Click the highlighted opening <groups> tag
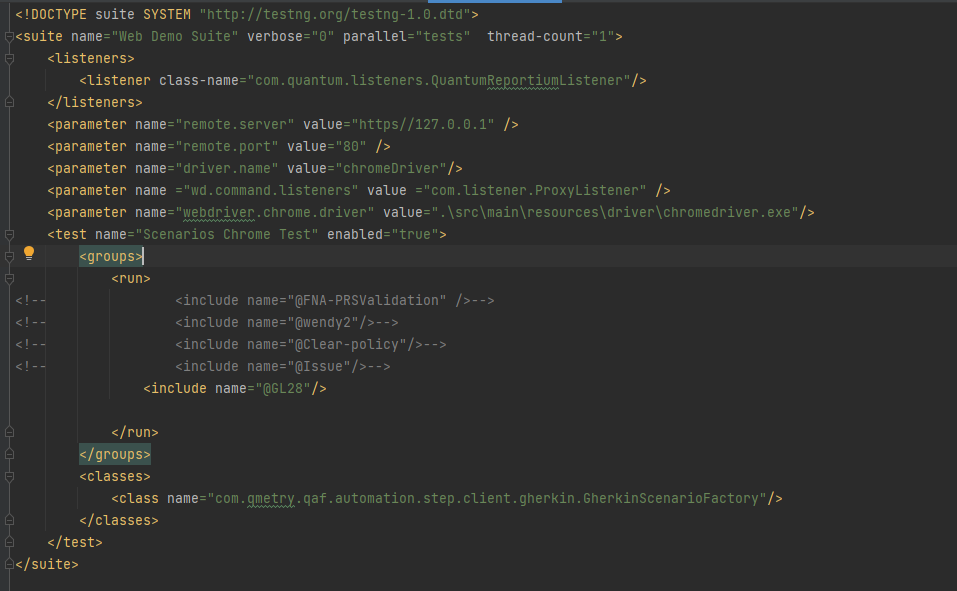This screenshot has height=591, width=957. [x=111, y=256]
